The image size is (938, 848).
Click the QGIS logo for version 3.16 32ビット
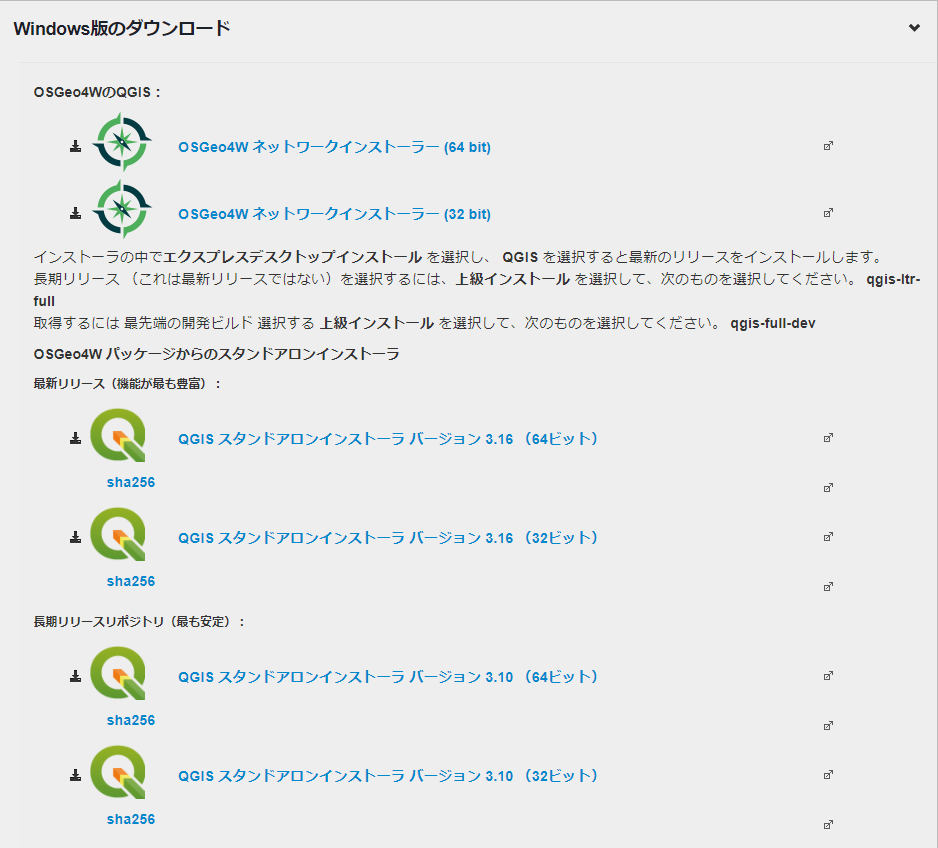click(118, 536)
